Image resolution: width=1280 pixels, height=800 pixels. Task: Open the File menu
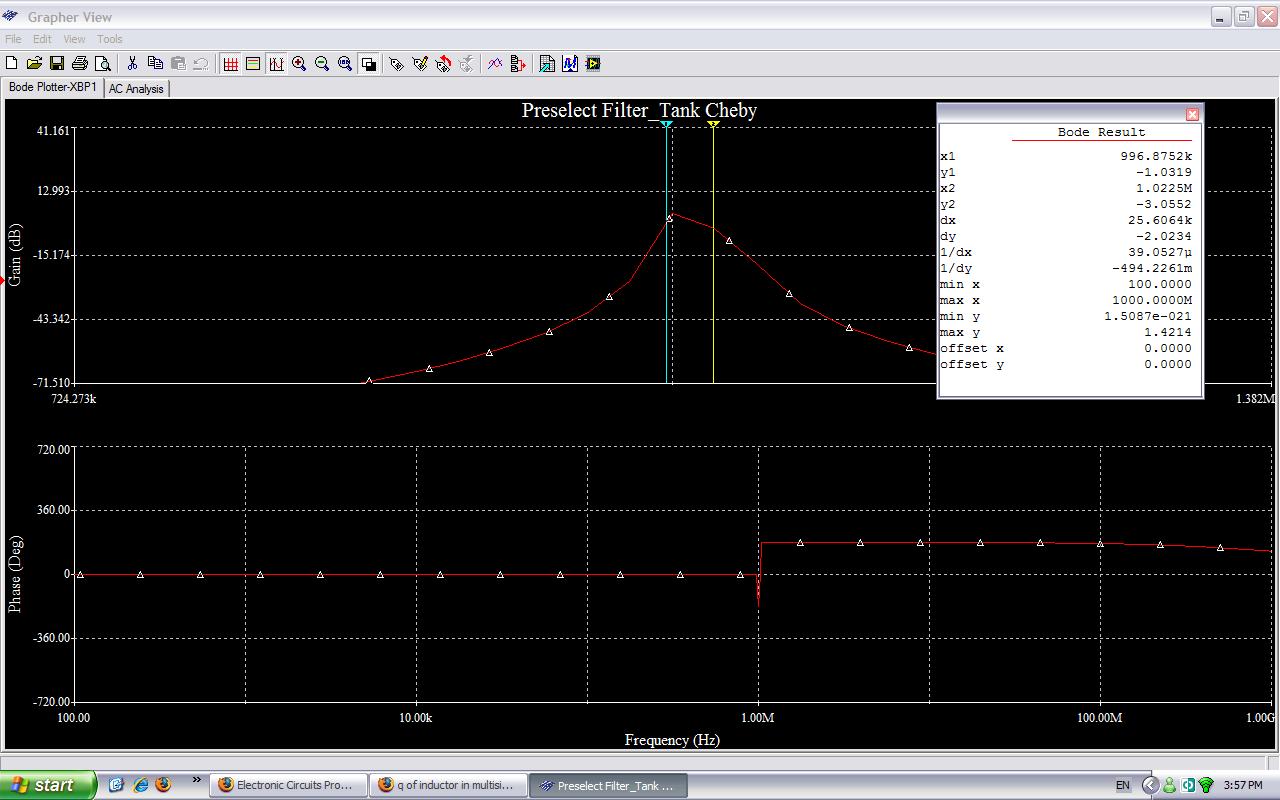(x=13, y=39)
